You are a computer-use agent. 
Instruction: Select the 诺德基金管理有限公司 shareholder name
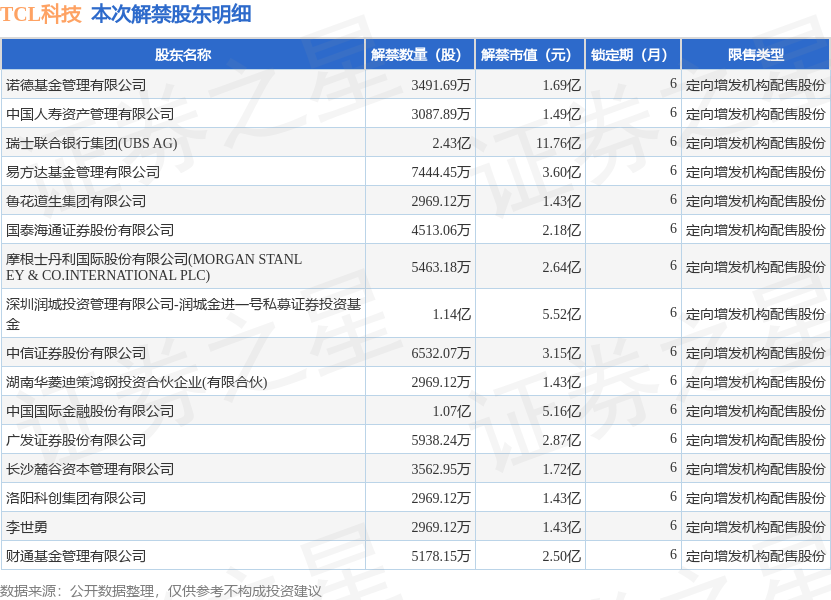[76, 85]
